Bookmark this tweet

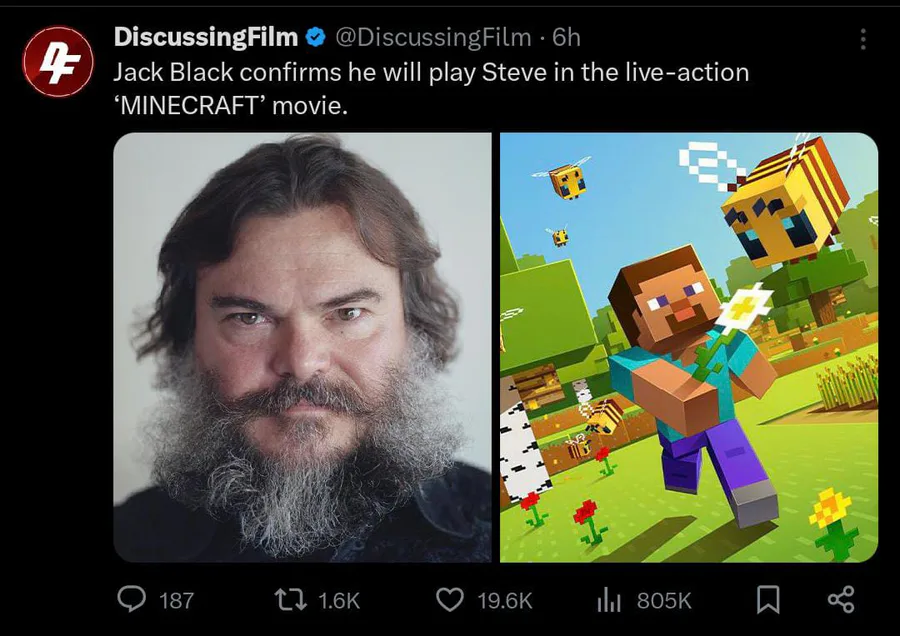[x=768, y=599]
